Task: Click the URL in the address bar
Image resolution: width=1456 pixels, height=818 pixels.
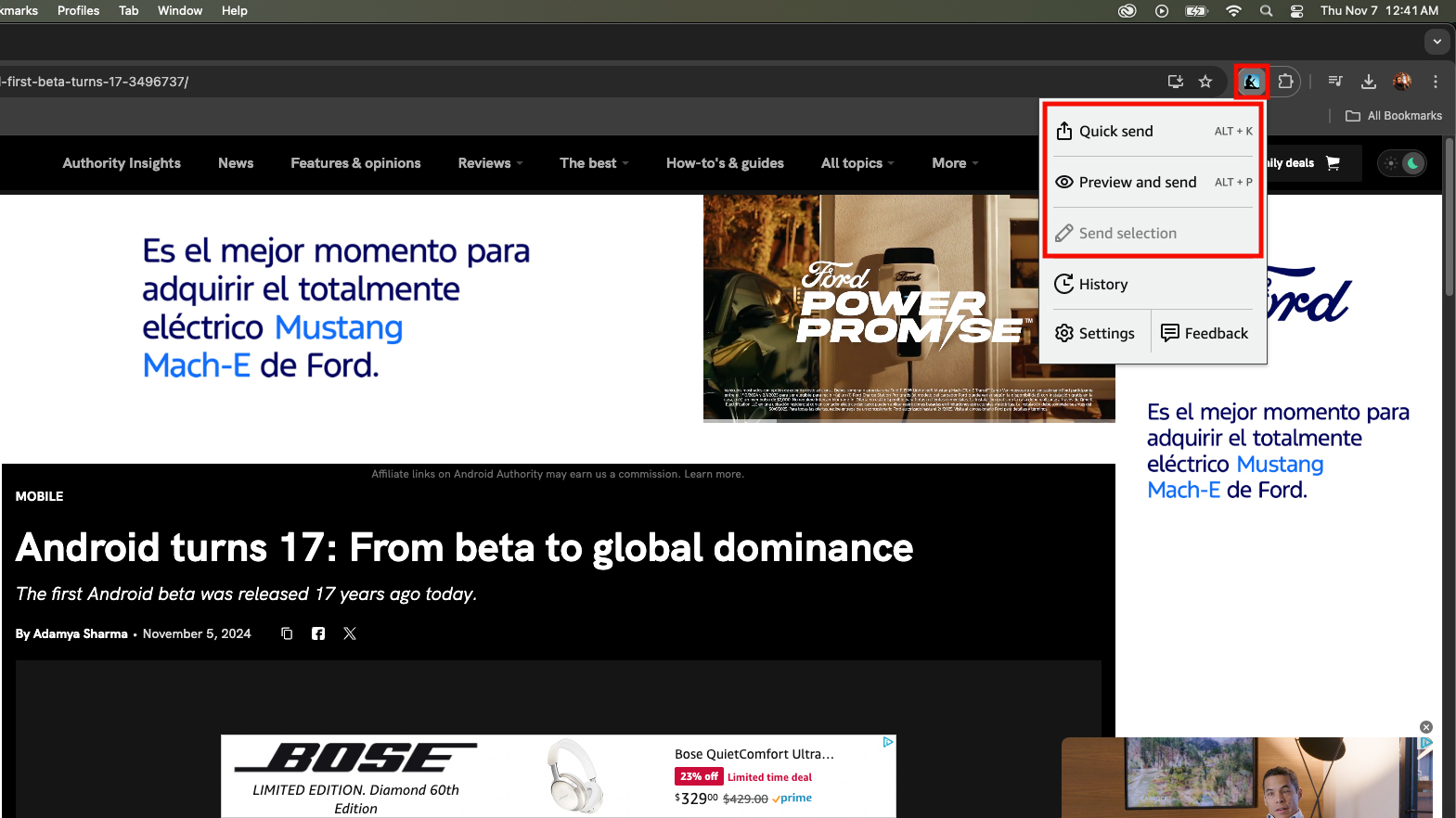Action: point(94,82)
